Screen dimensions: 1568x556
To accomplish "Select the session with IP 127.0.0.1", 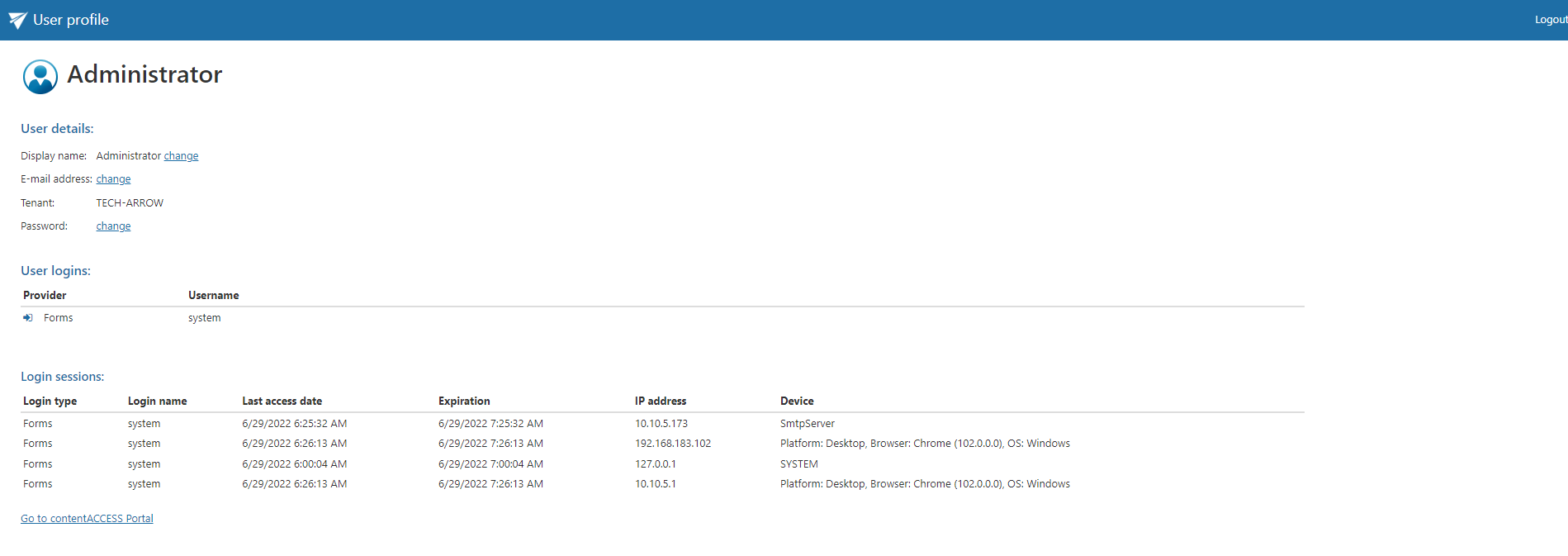I will click(x=655, y=464).
